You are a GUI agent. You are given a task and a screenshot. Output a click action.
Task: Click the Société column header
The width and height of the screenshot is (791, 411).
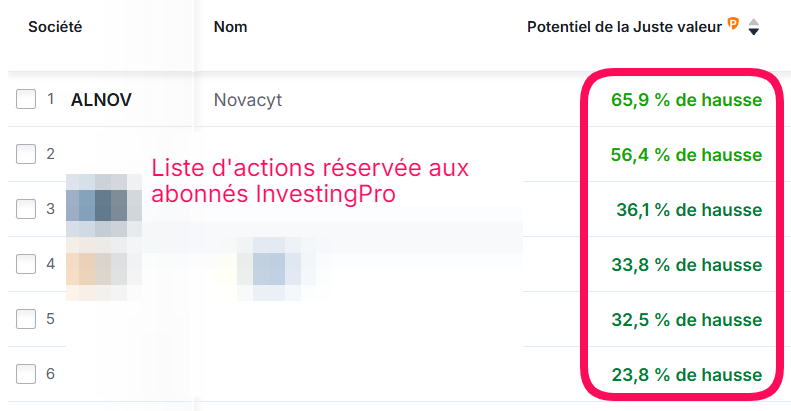pyautogui.click(x=55, y=27)
